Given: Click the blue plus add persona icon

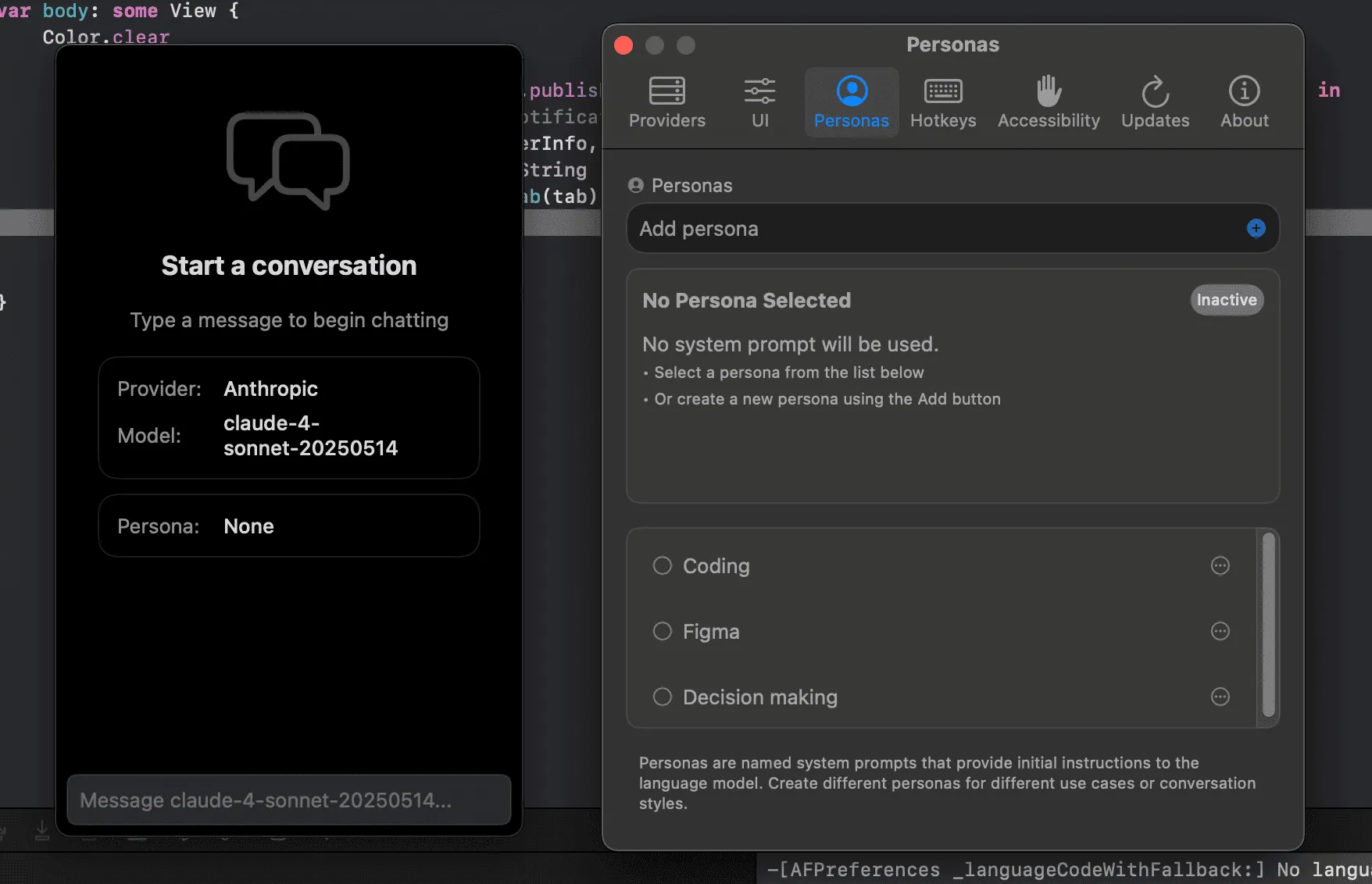Looking at the screenshot, I should click(x=1256, y=228).
